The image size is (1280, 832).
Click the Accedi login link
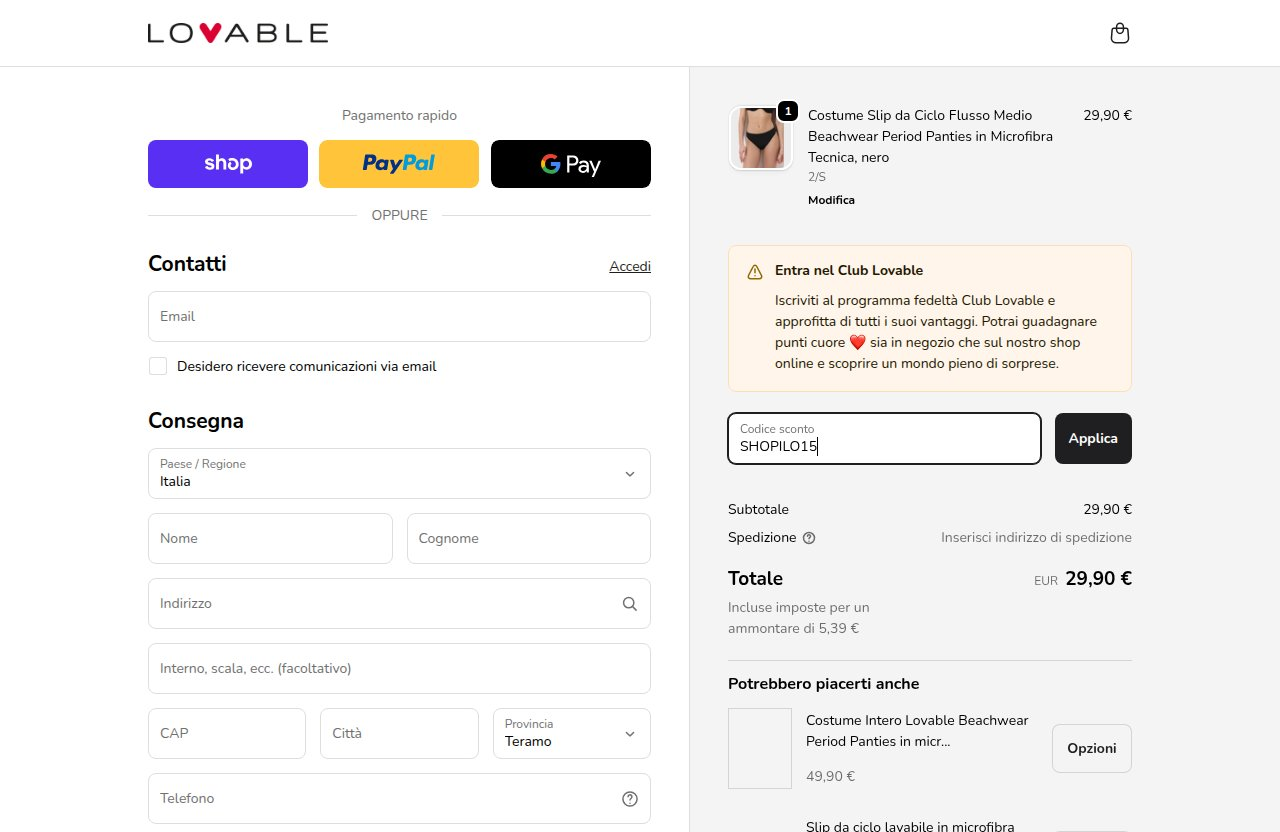tap(630, 266)
